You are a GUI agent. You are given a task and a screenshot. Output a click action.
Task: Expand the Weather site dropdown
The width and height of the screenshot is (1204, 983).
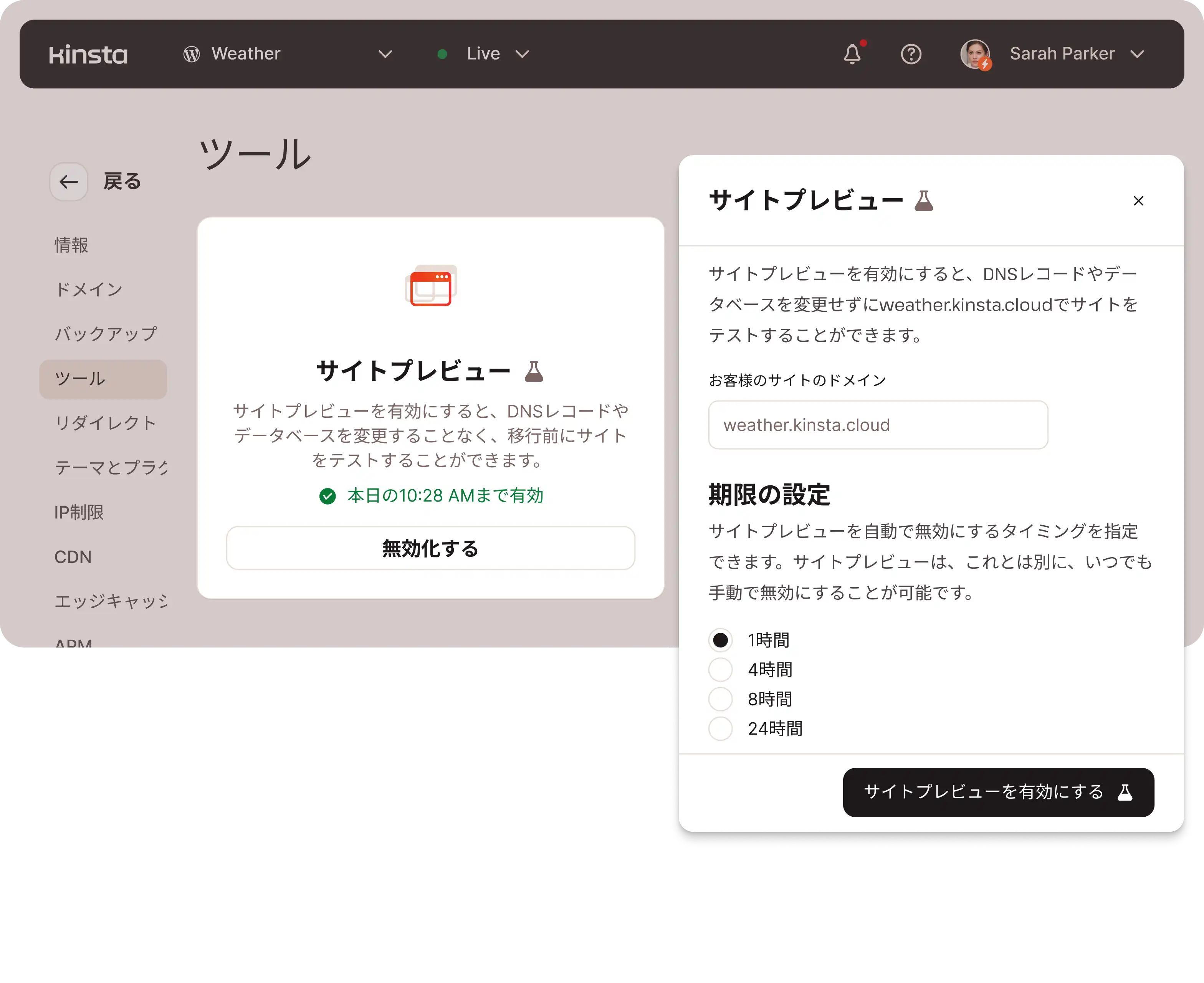pyautogui.click(x=385, y=55)
